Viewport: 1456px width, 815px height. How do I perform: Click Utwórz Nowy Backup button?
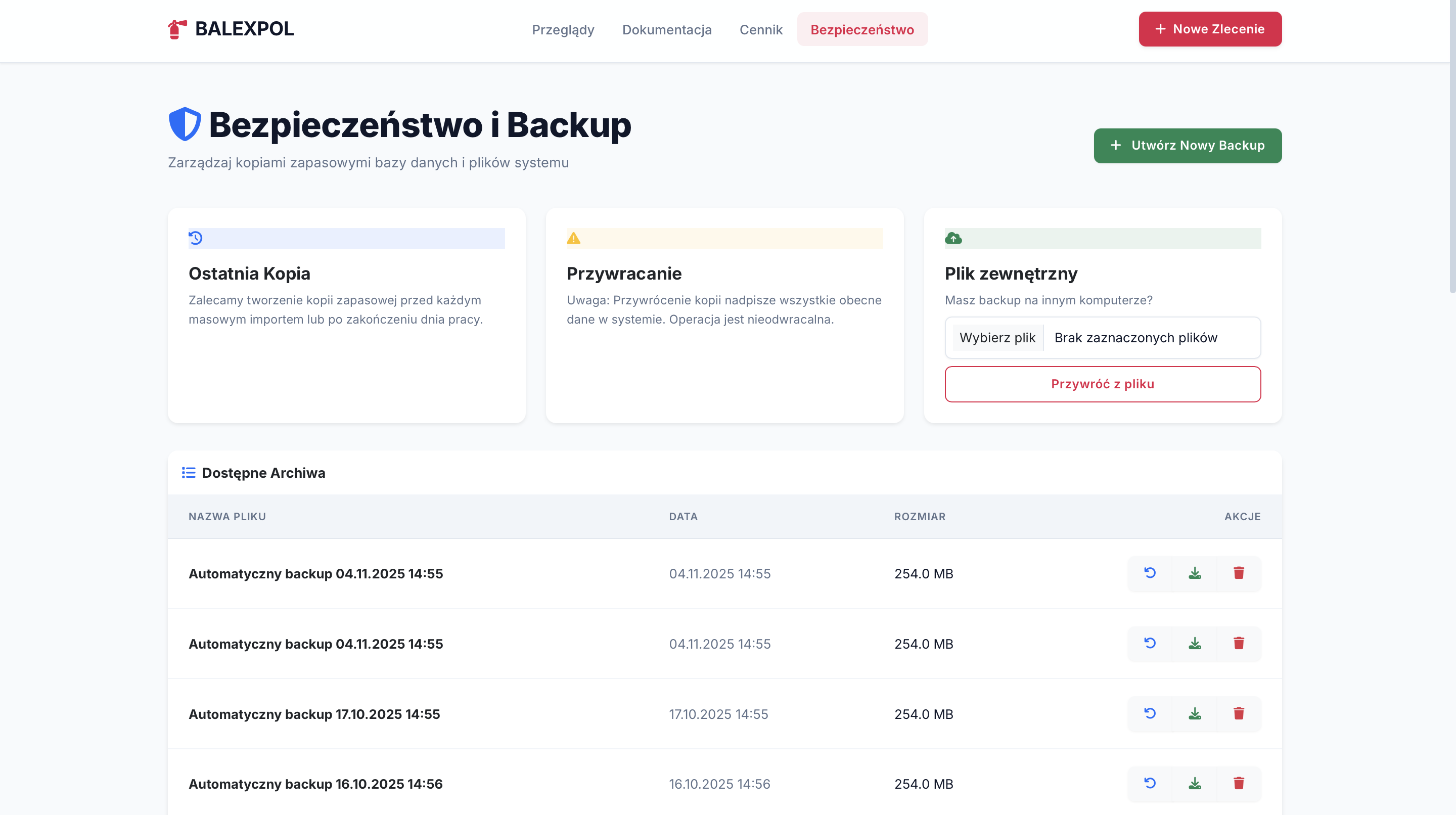tap(1187, 146)
